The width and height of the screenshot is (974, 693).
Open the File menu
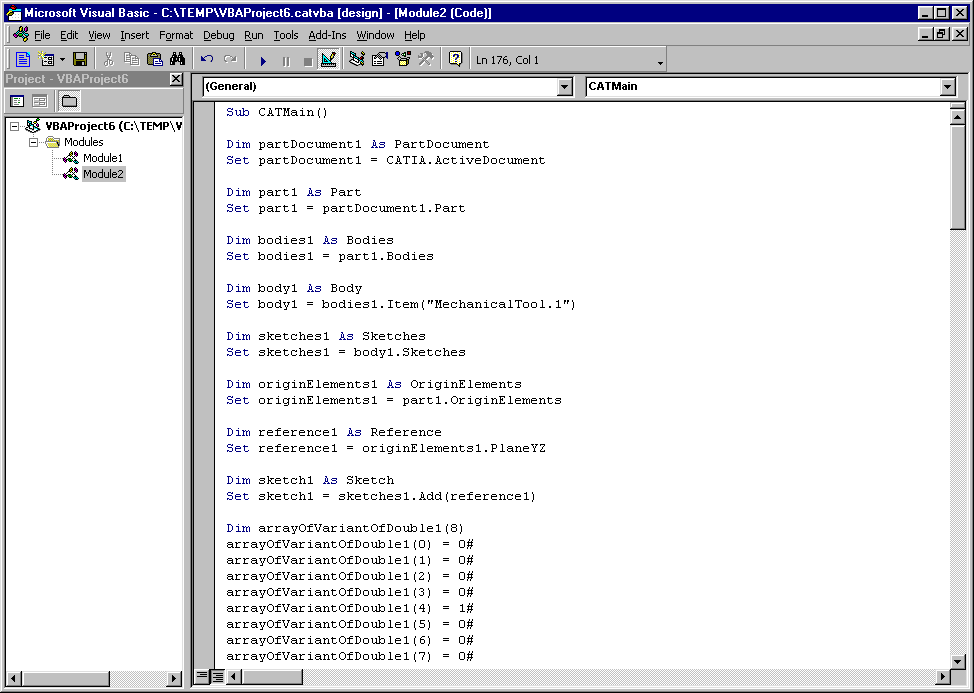42,35
